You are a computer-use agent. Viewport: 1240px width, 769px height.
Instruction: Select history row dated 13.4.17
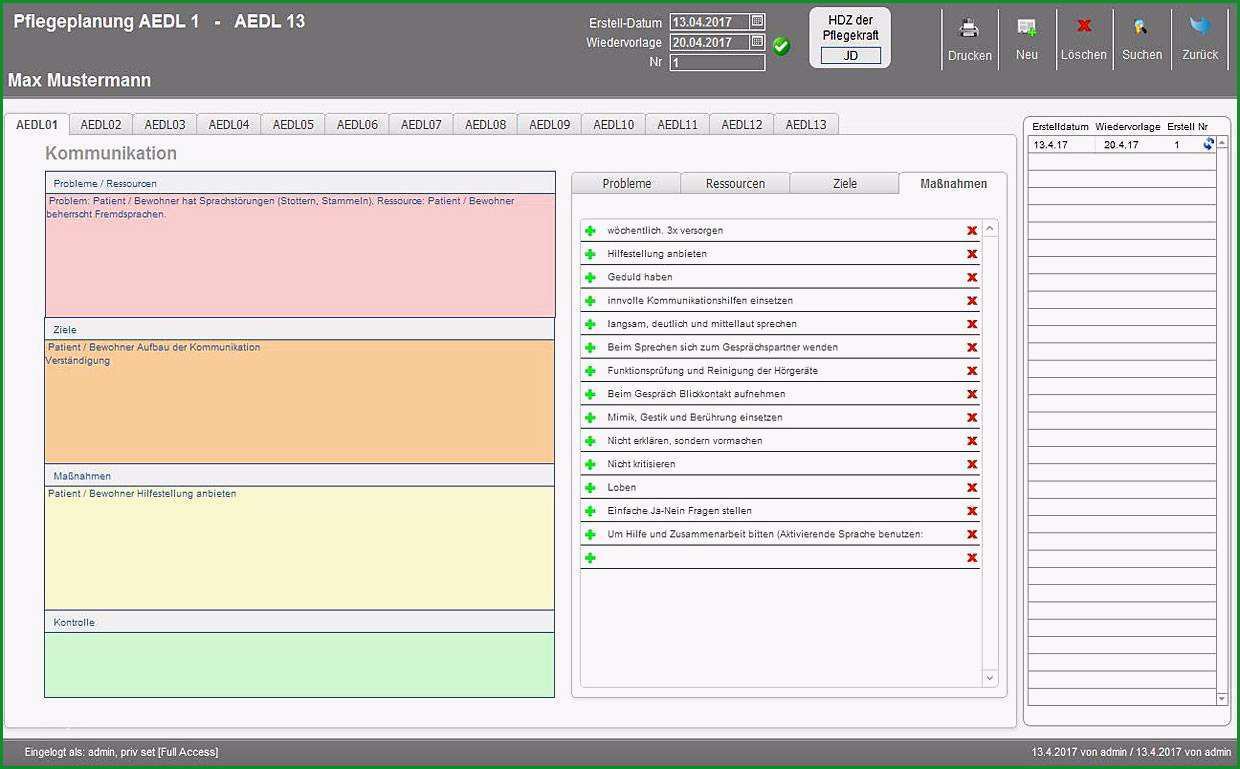click(1122, 145)
